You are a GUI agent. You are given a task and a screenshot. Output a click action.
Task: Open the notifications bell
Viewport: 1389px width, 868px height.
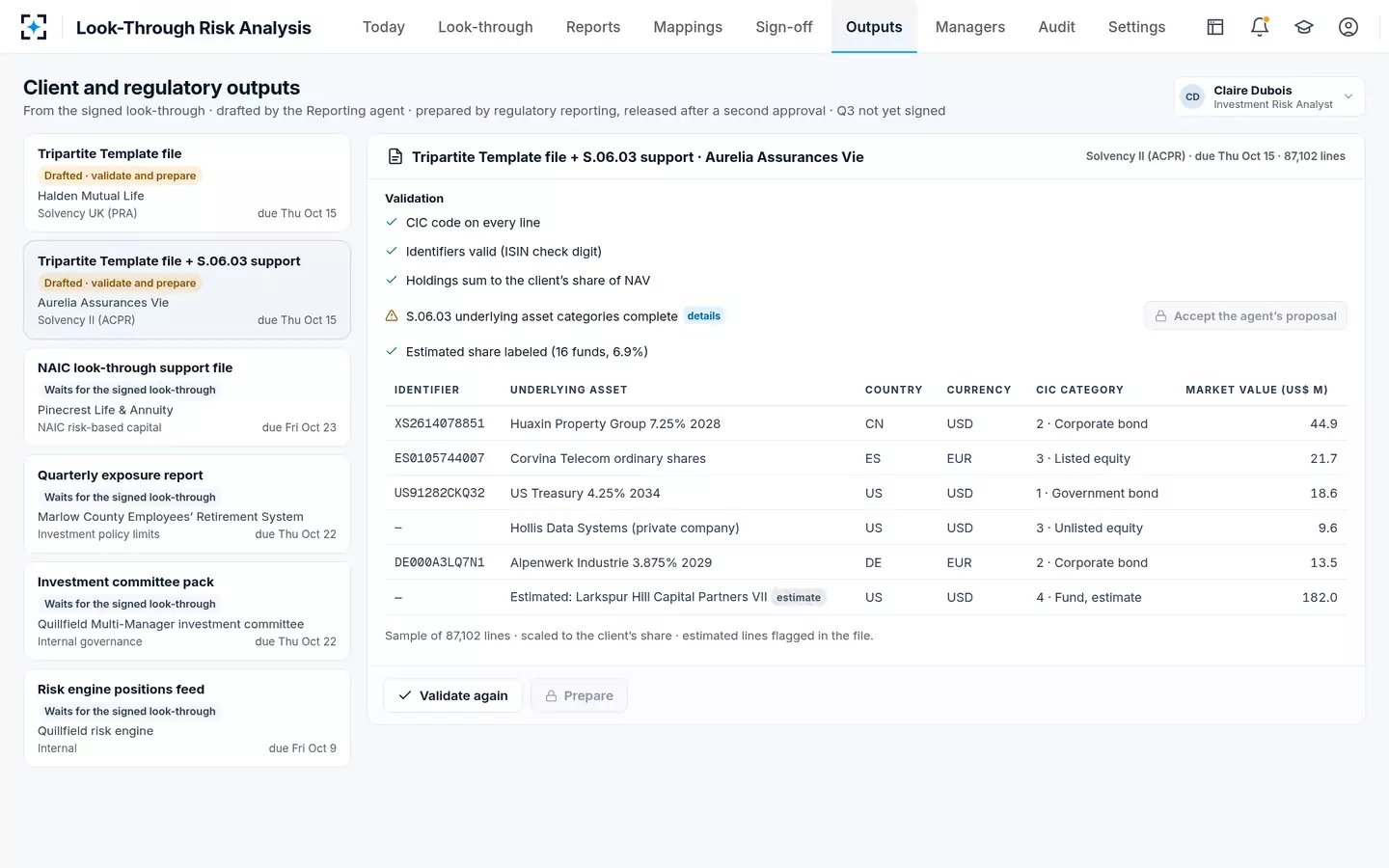(x=1260, y=27)
